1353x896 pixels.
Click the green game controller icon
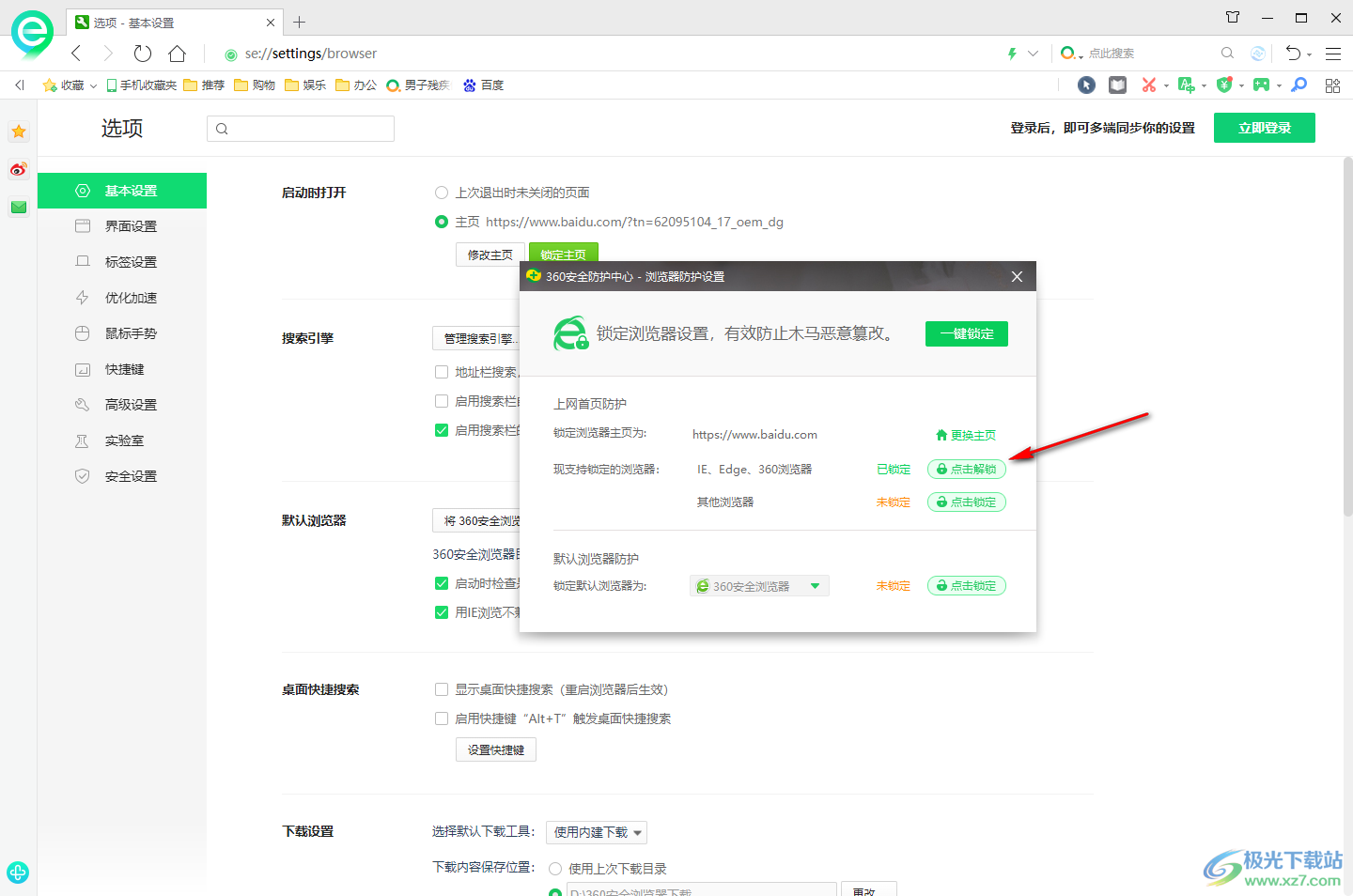tap(1261, 85)
